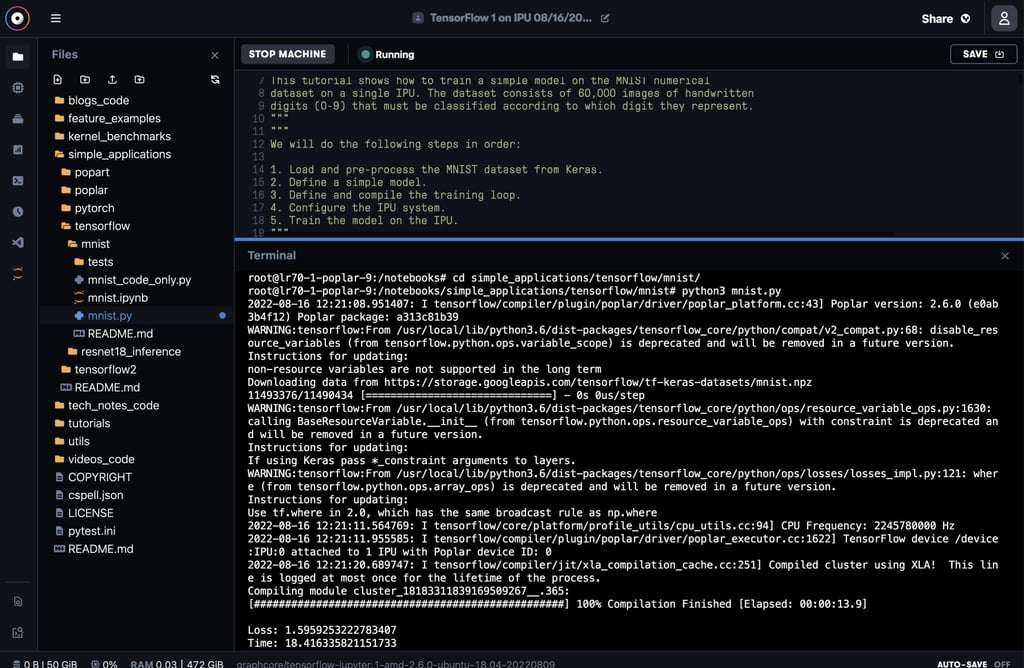Screen dimensions: 1024x668
Task: Open the cspell.json file
Action: (x=89, y=496)
